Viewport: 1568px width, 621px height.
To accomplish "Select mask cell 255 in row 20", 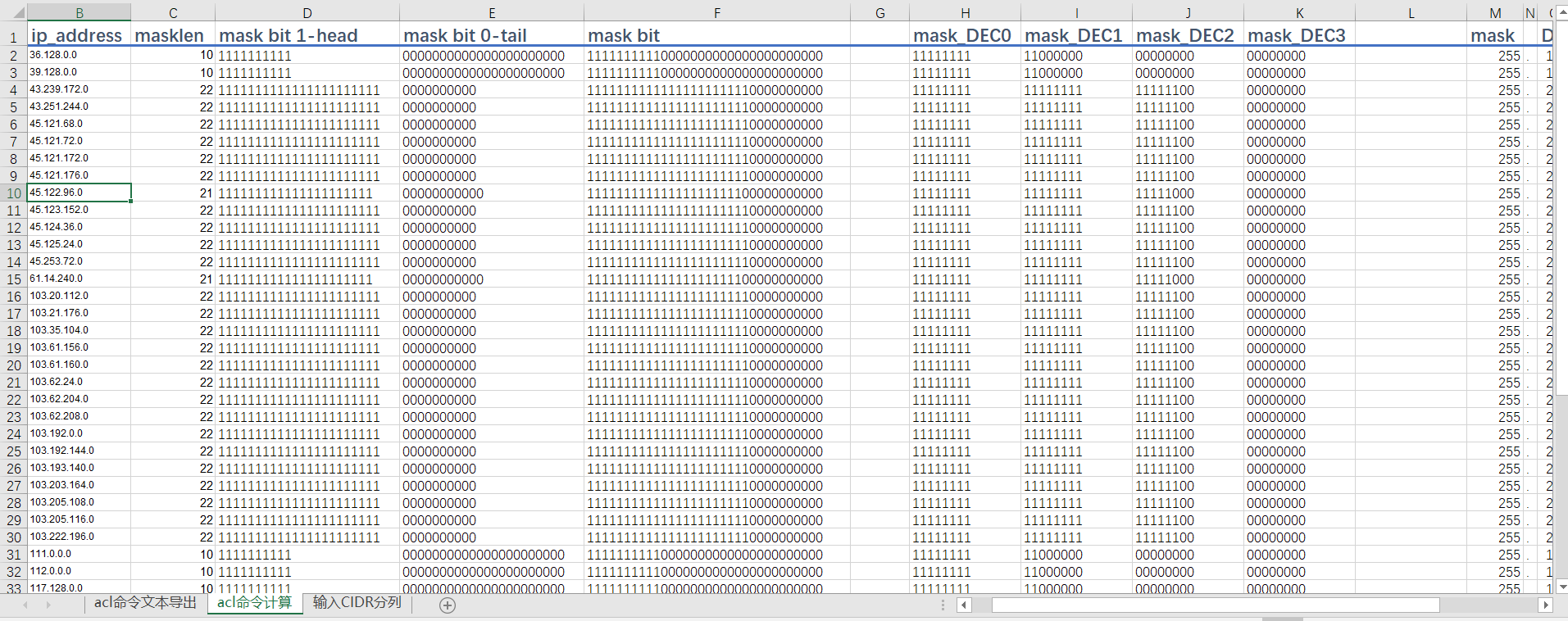I will click(x=1495, y=365).
